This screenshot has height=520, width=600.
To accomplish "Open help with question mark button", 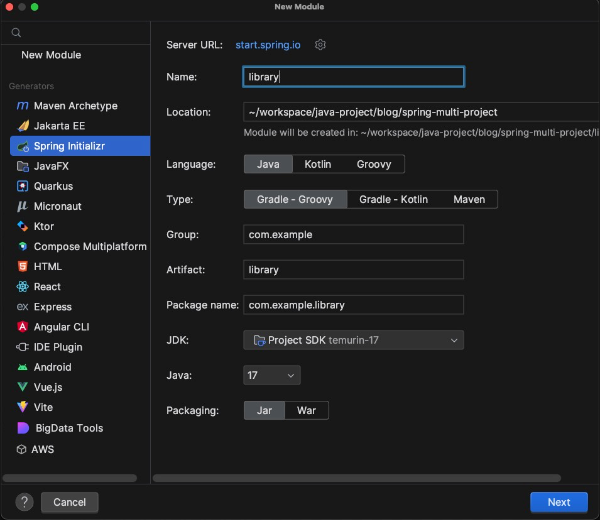I will pyautogui.click(x=24, y=502).
